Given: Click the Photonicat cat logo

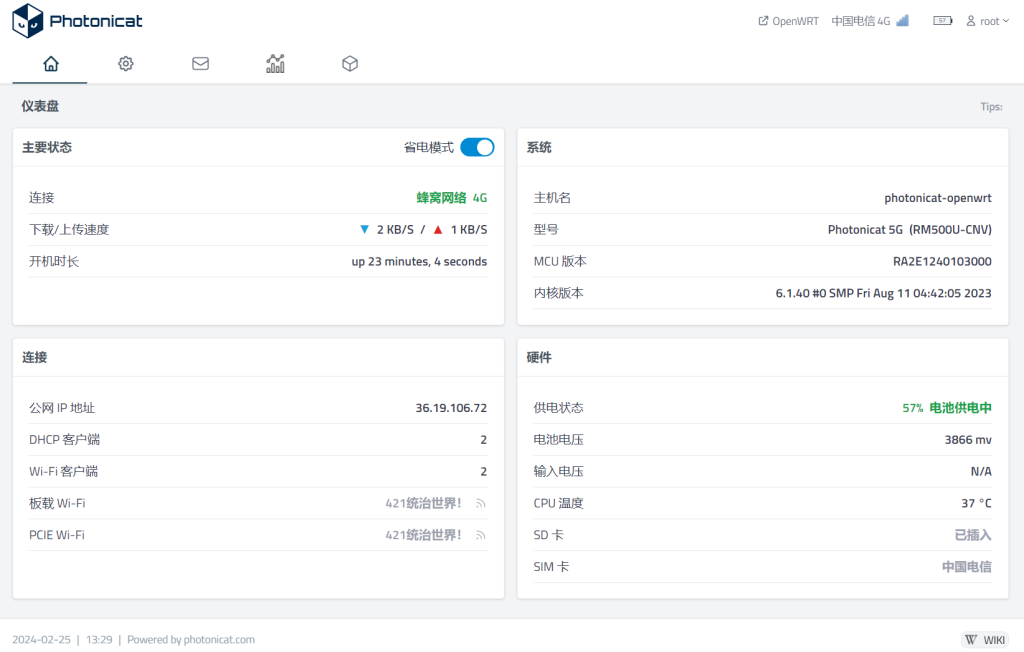Looking at the screenshot, I should 28,20.
